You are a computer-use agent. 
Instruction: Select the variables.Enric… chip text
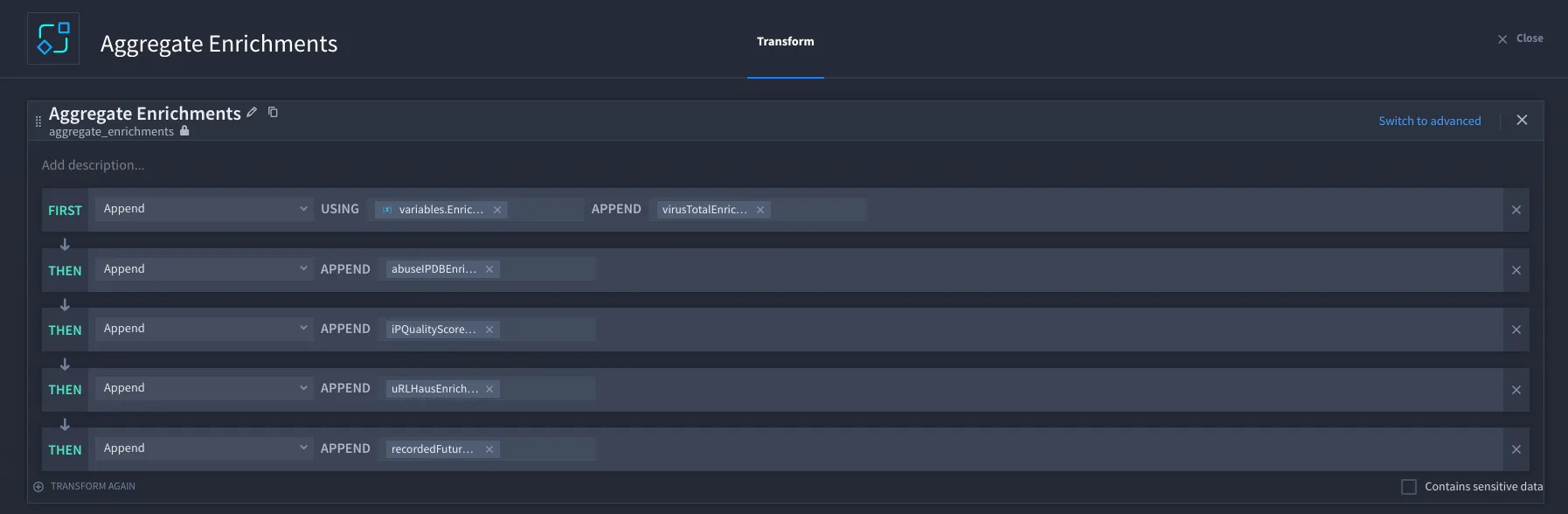[441, 210]
